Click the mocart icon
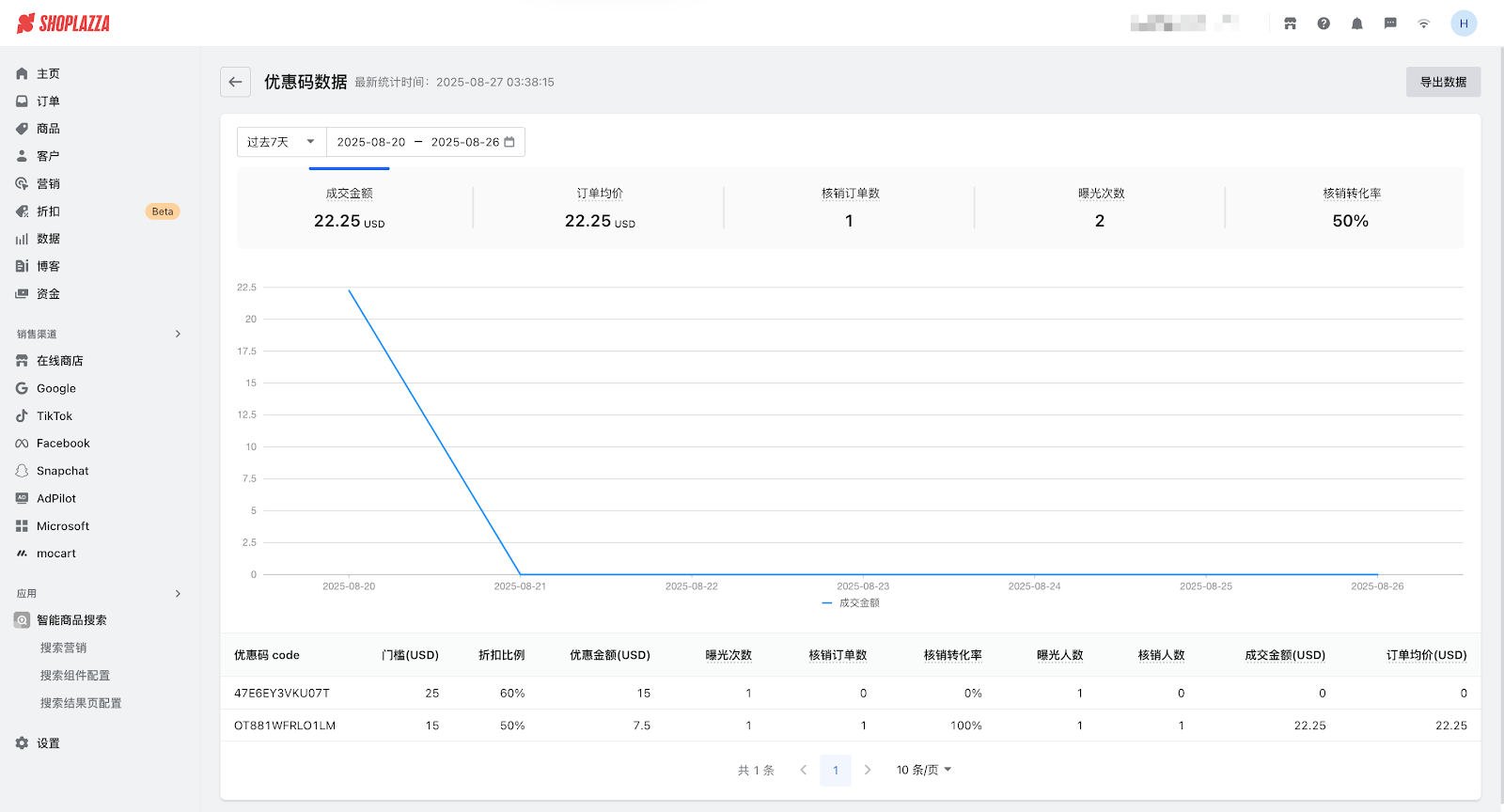The image size is (1504, 812). click(22, 554)
